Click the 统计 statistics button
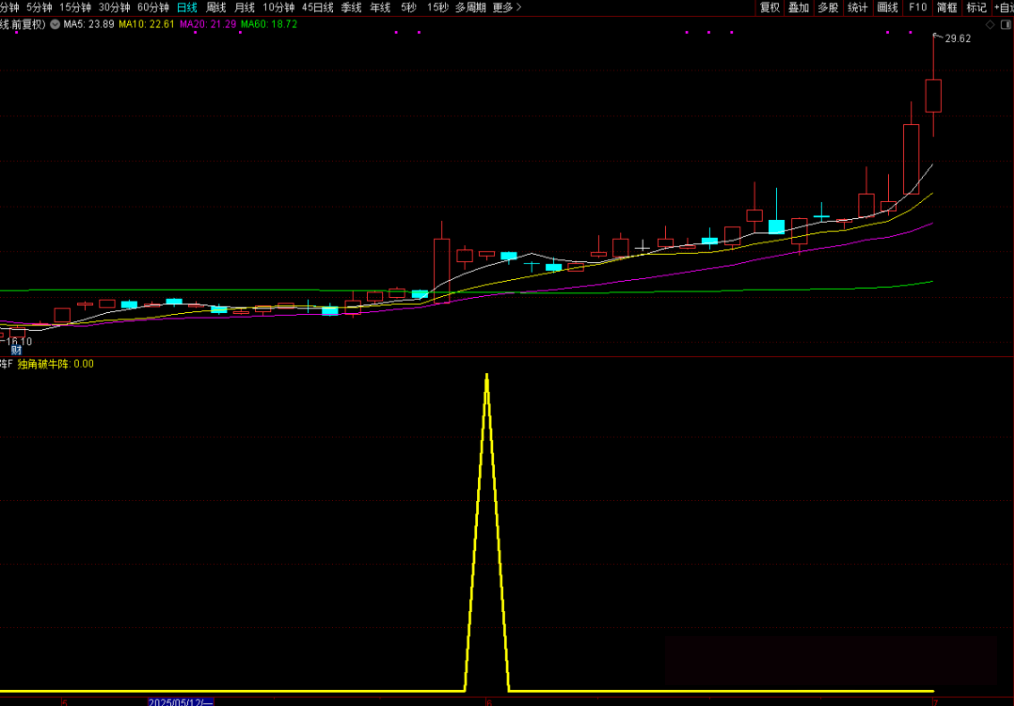The height and width of the screenshot is (706, 1014). coord(857,7)
